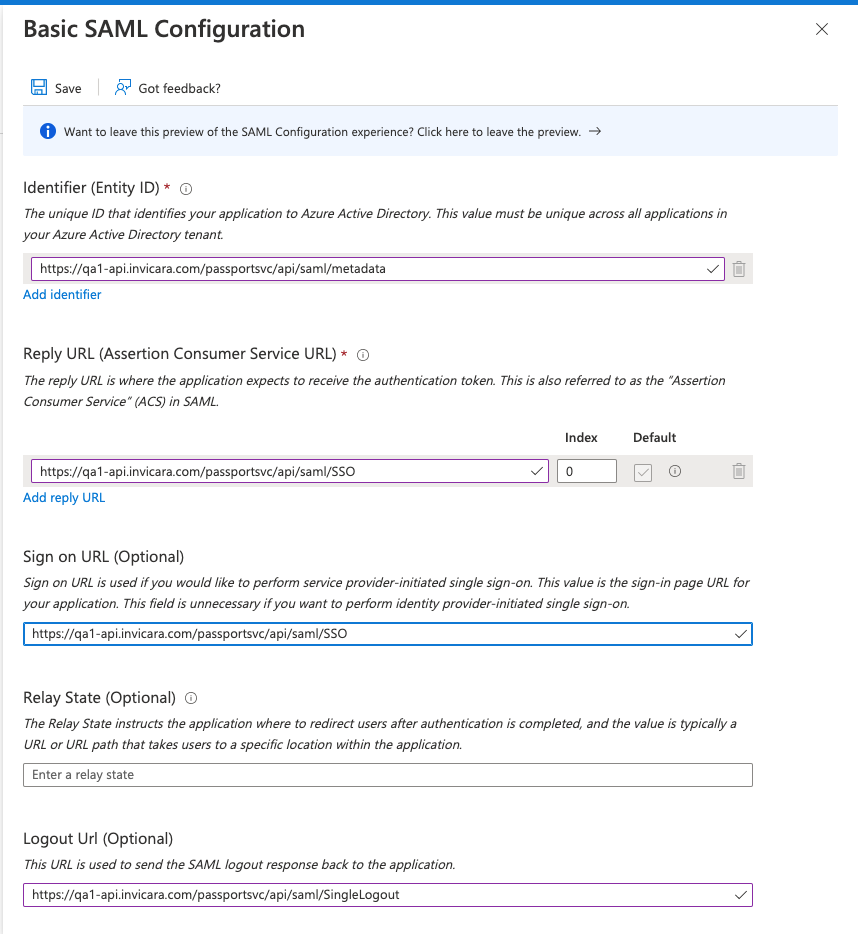Screen dimensions: 858x934
Task: Show info tooltip for Relay State
Action: (x=191, y=698)
